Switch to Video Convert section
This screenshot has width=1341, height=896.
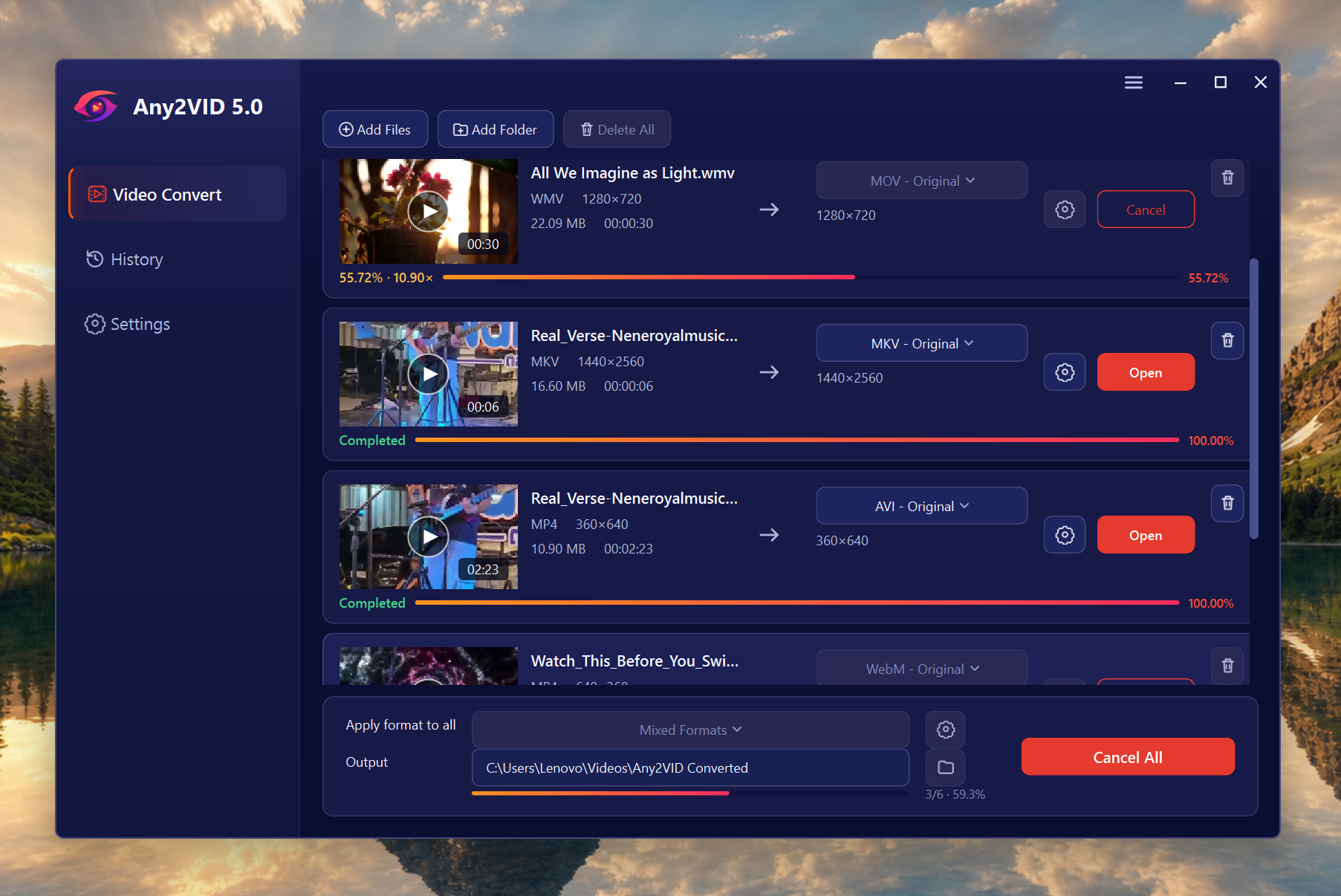point(178,194)
